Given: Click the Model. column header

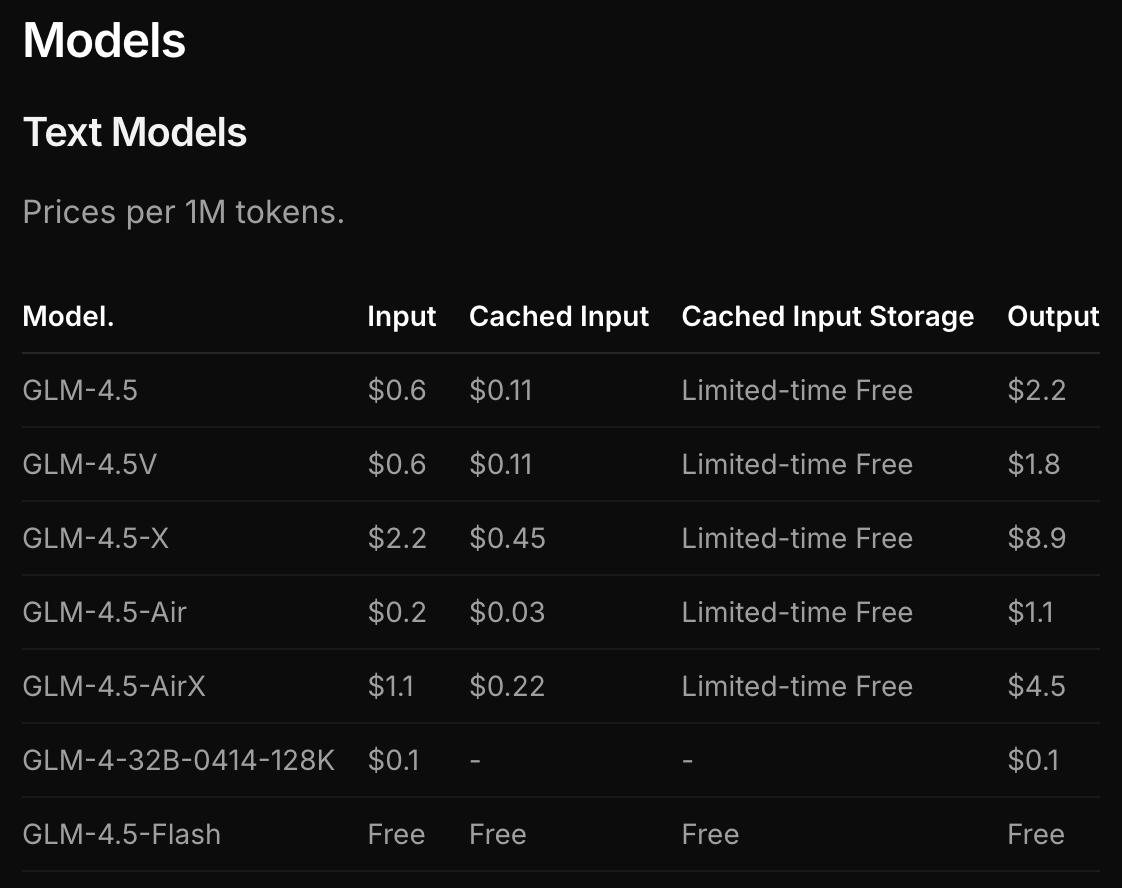Looking at the screenshot, I should (x=68, y=317).
